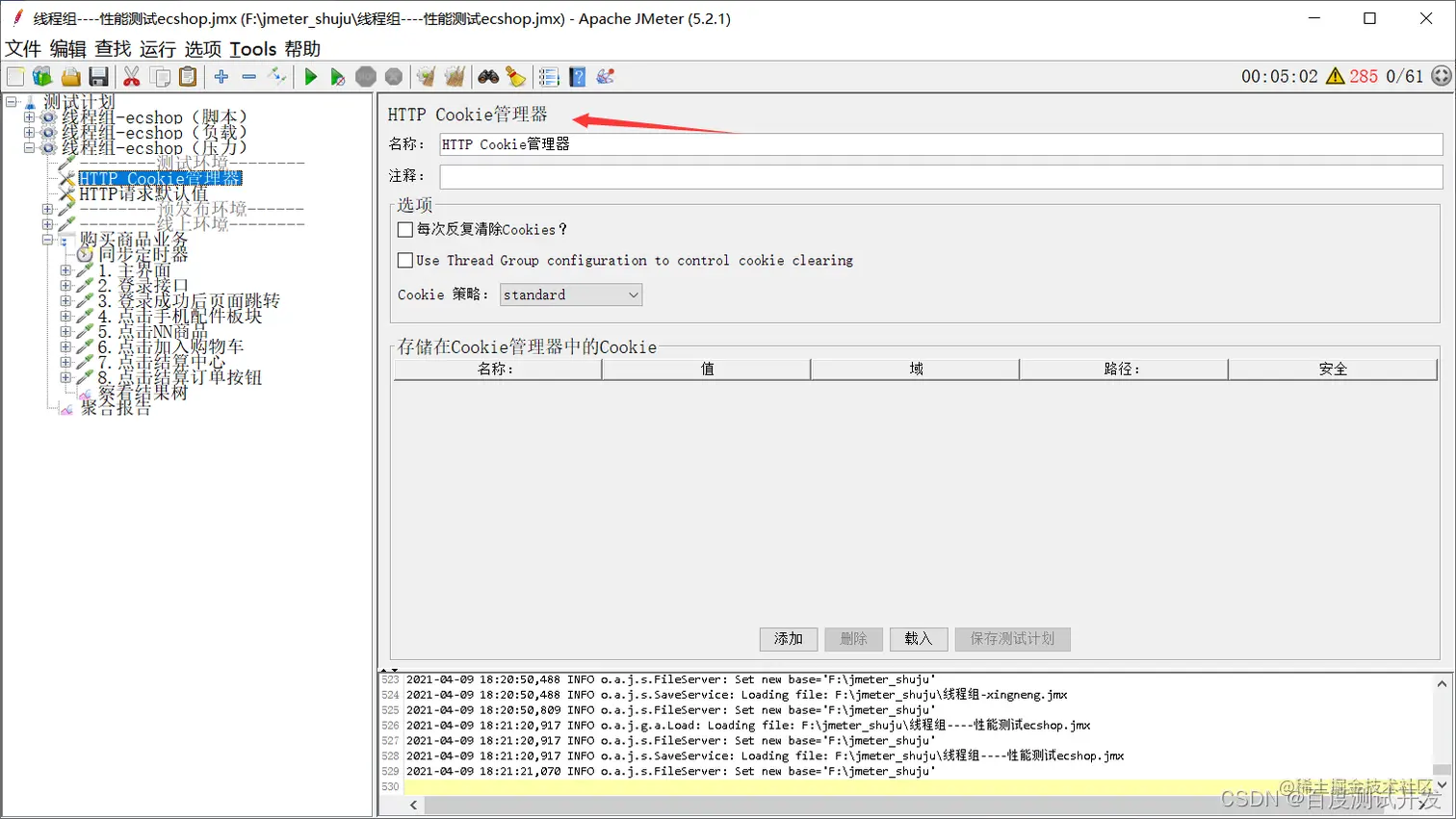Open the Cookie 策略 standard dropdown

tap(571, 294)
